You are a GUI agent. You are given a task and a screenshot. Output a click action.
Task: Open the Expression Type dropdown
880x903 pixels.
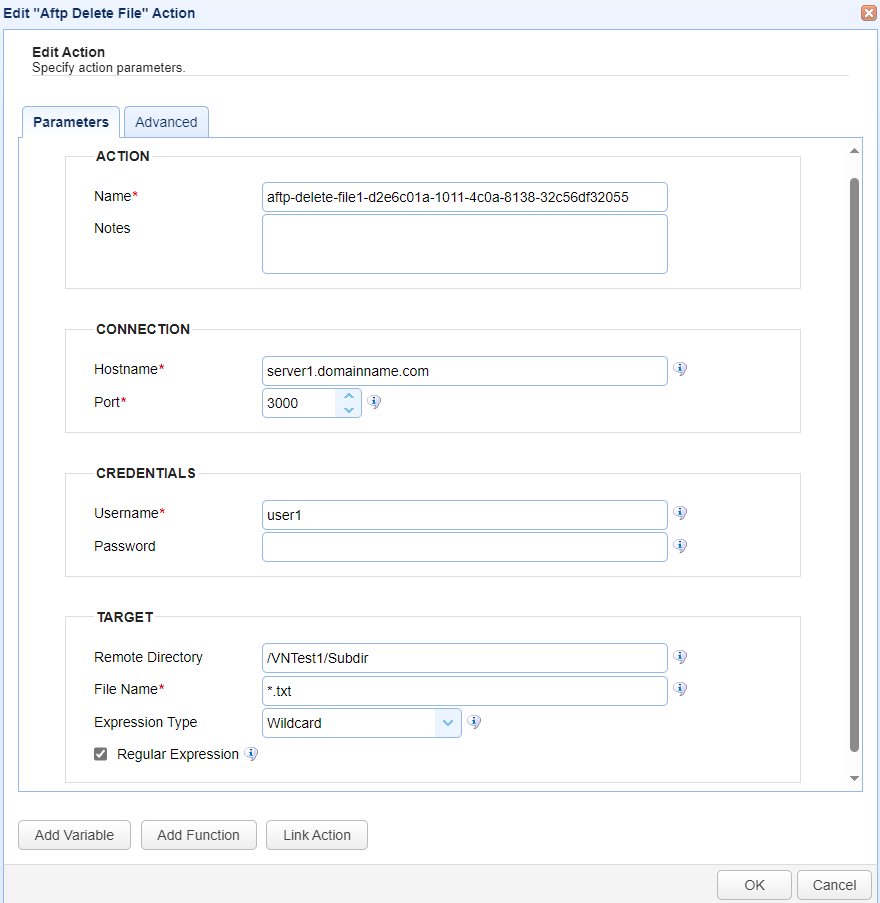tap(447, 721)
